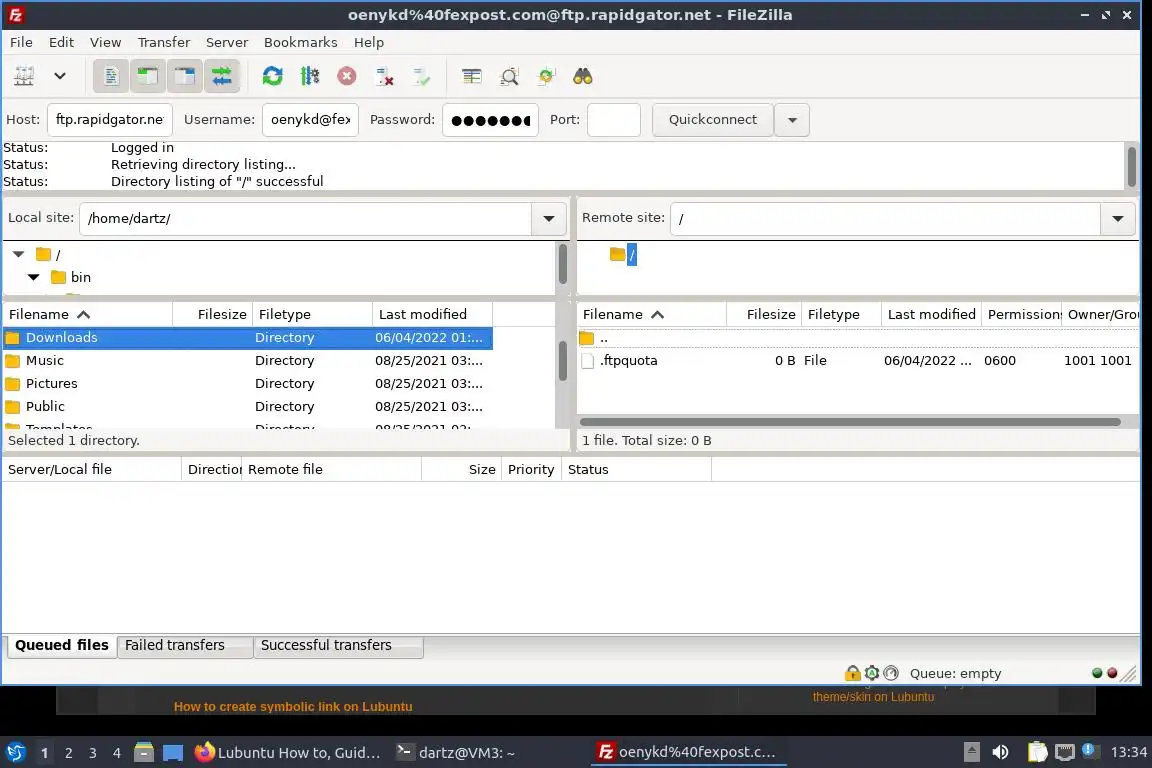Select the remote parent directory entry
This screenshot has width=1152, height=768.
pos(858,338)
